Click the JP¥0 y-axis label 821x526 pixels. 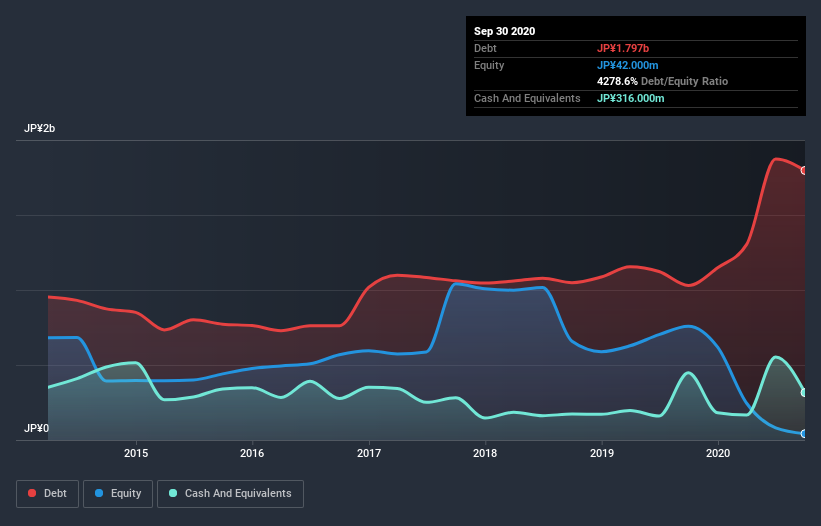tap(36, 429)
